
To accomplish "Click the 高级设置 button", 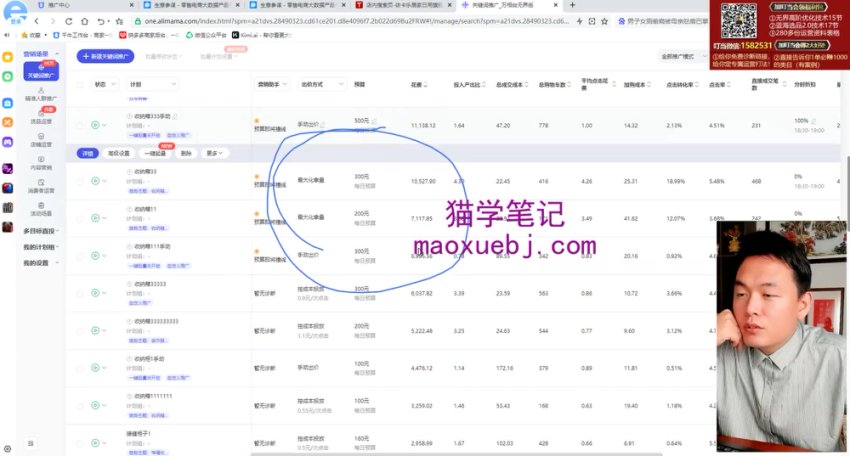I will [x=119, y=153].
